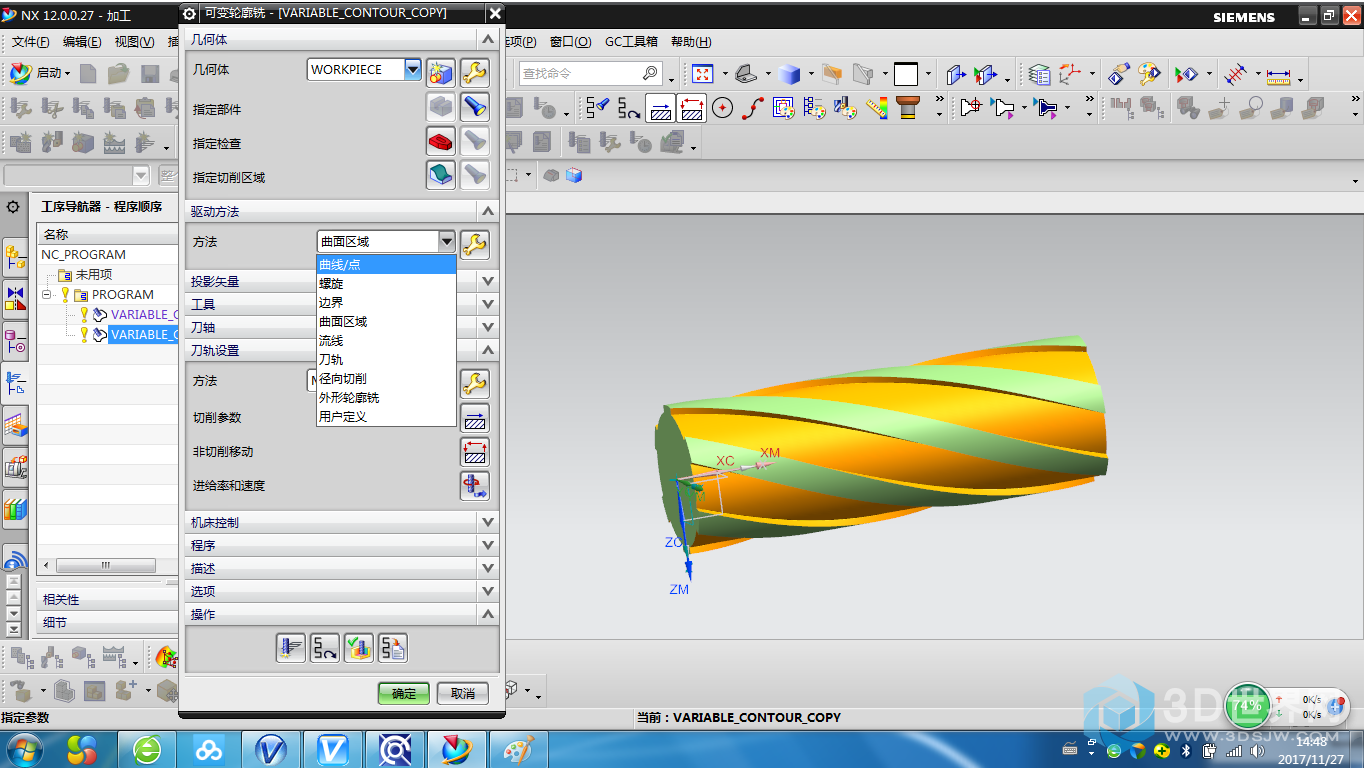Choose 边界 drive method option
Viewport: 1366px width, 768px height.
click(331, 303)
